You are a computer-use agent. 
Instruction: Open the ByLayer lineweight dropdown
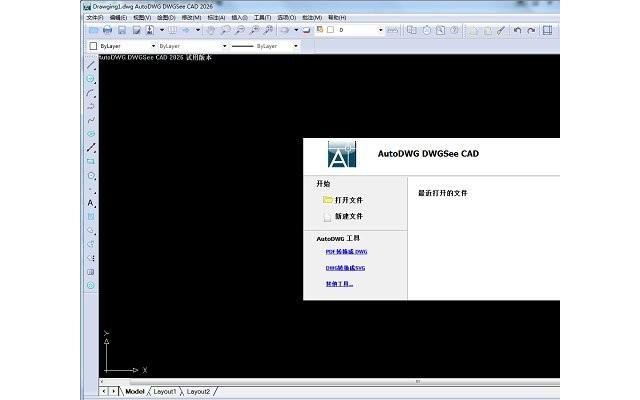(x=296, y=46)
